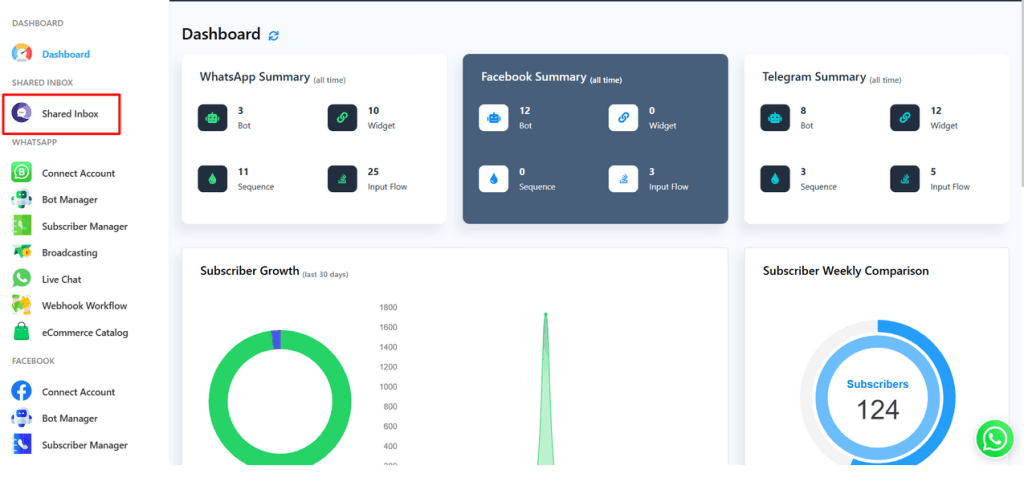Click the Facebook Sequence droplet icon

pyautogui.click(x=494, y=178)
